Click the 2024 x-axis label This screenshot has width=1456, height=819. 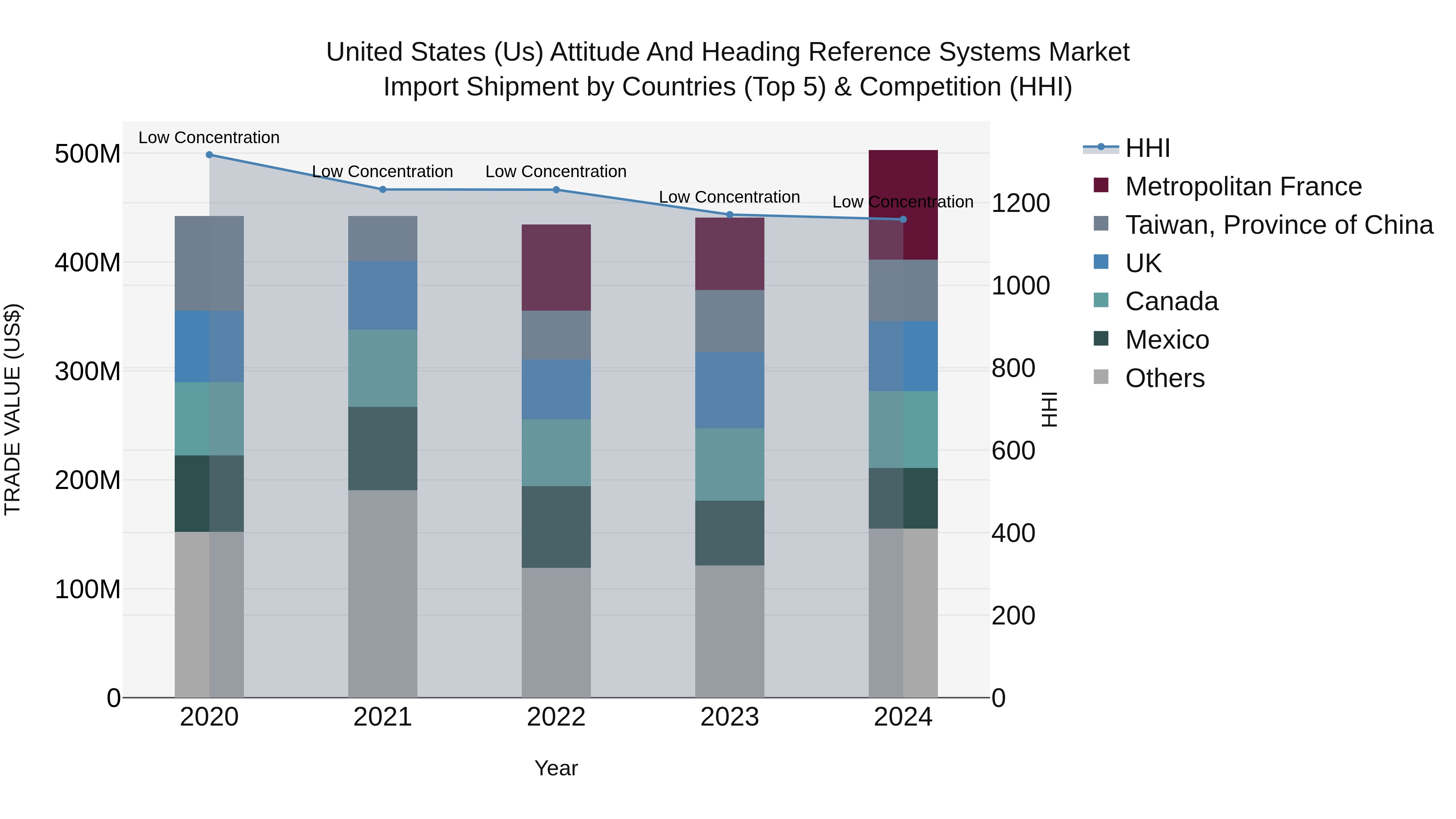[903, 717]
